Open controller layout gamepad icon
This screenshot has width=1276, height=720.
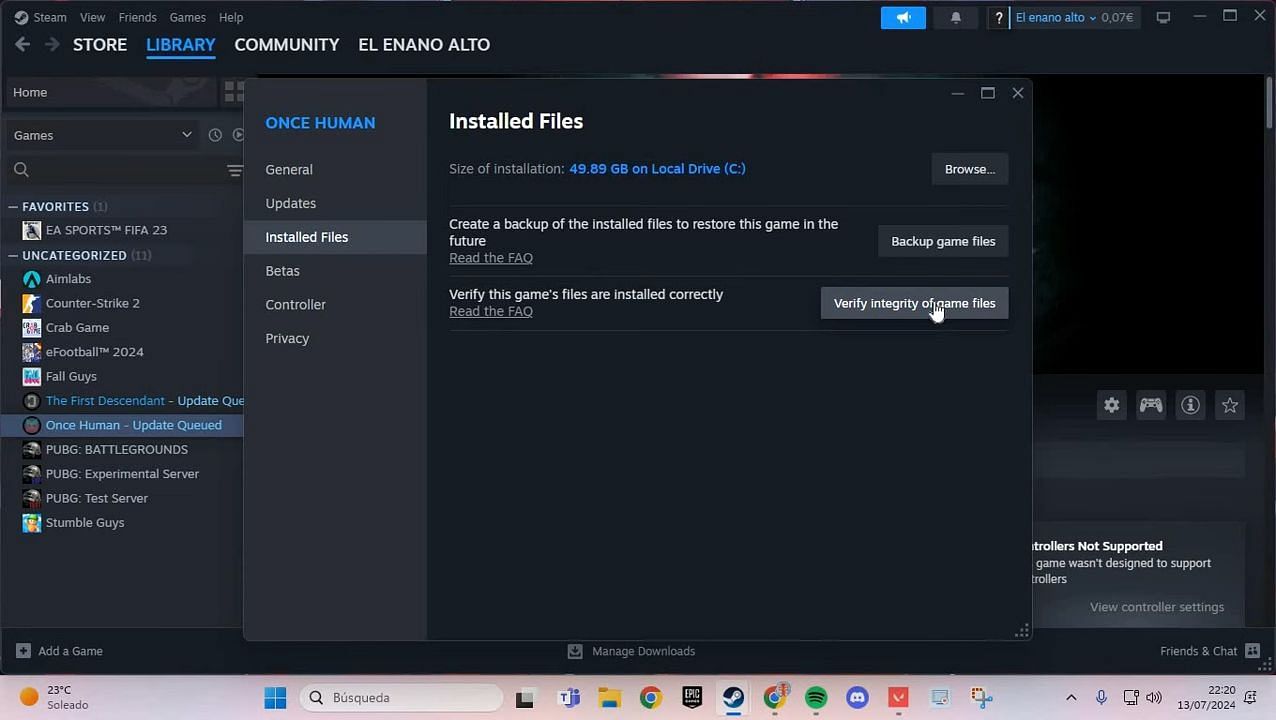click(x=1151, y=405)
